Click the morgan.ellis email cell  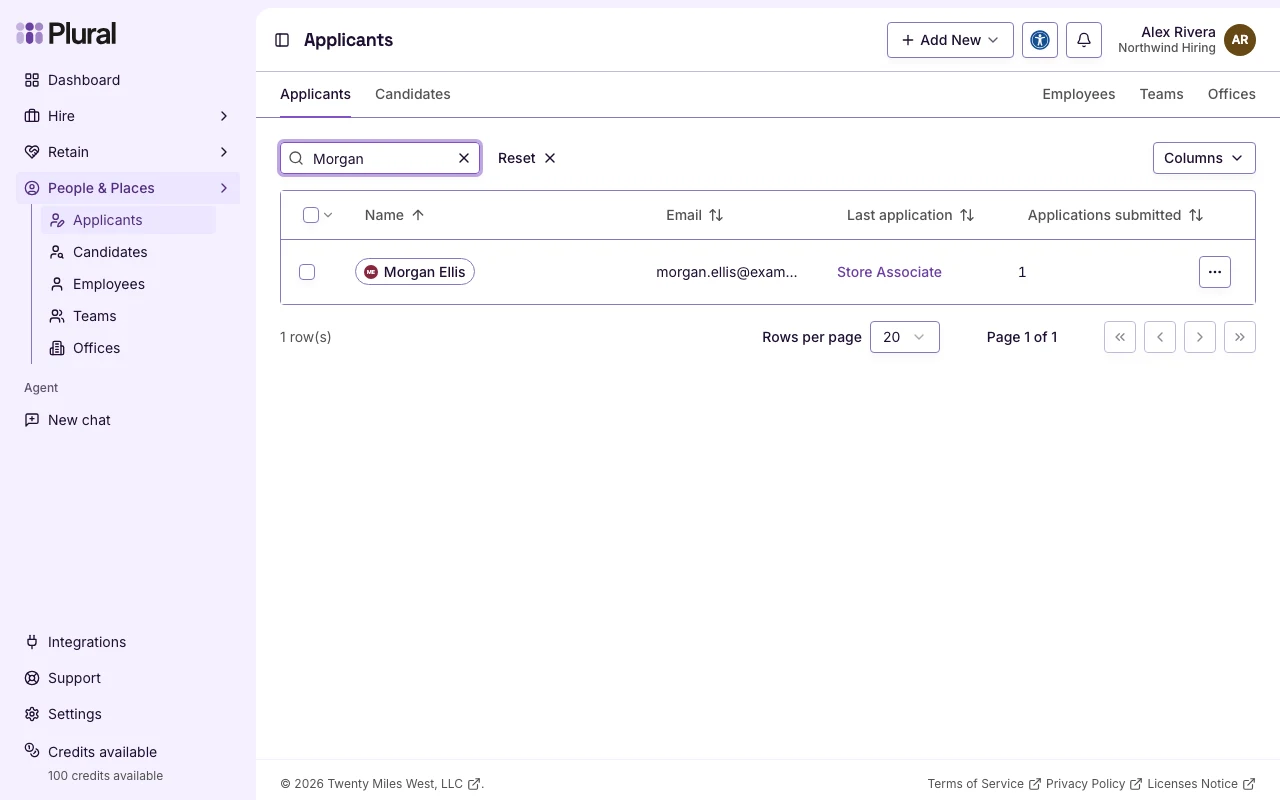727,272
